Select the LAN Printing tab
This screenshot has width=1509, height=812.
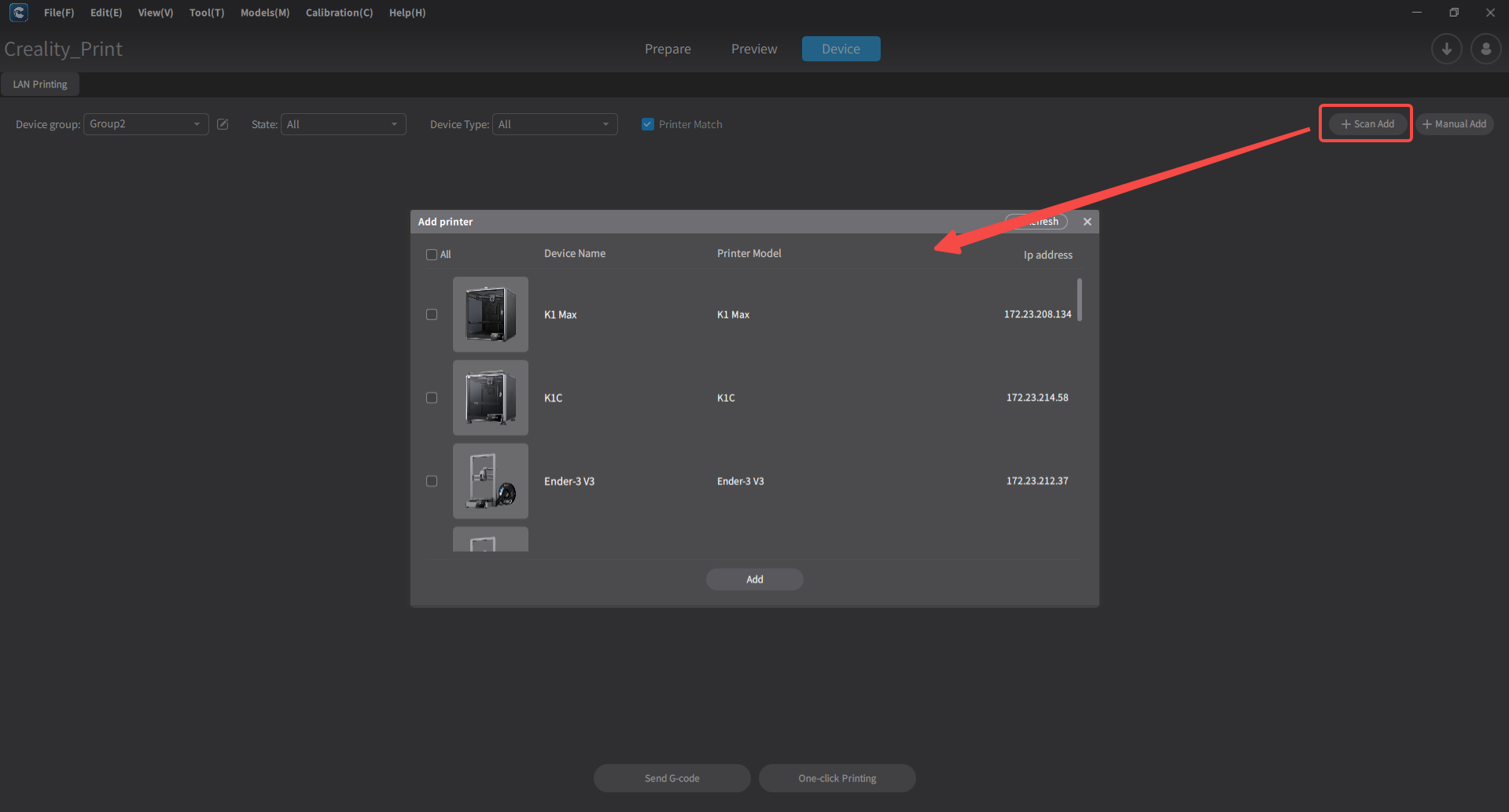coord(40,84)
